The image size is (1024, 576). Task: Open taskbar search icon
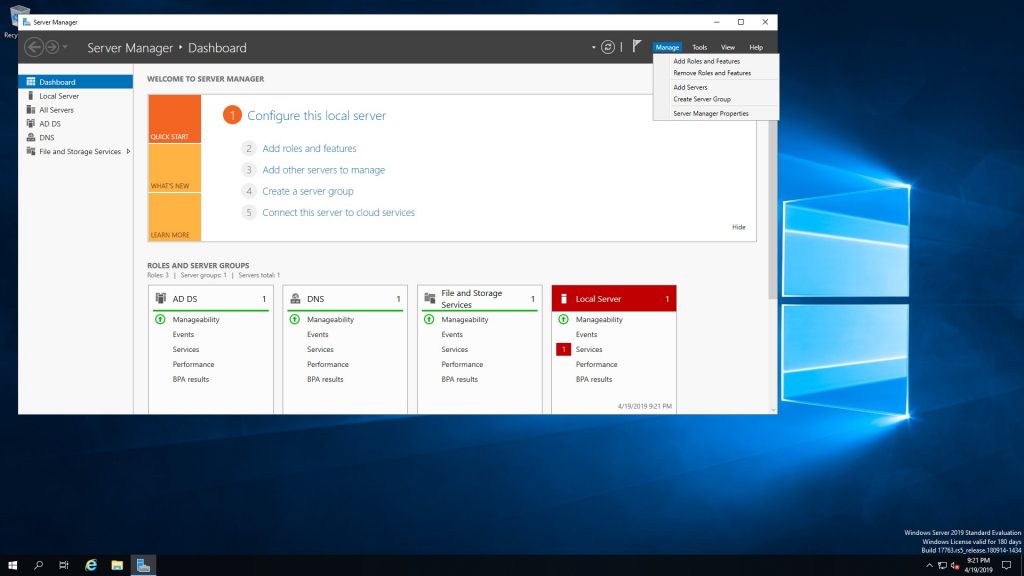39,566
